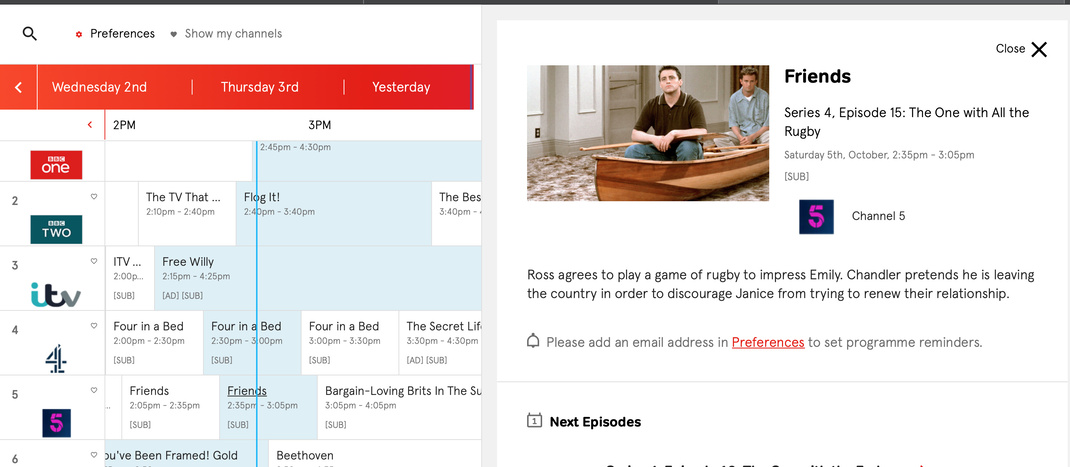Screen dimensions: 1070x467
Task: Click the BBC Two channel logo
Action: coord(56,229)
